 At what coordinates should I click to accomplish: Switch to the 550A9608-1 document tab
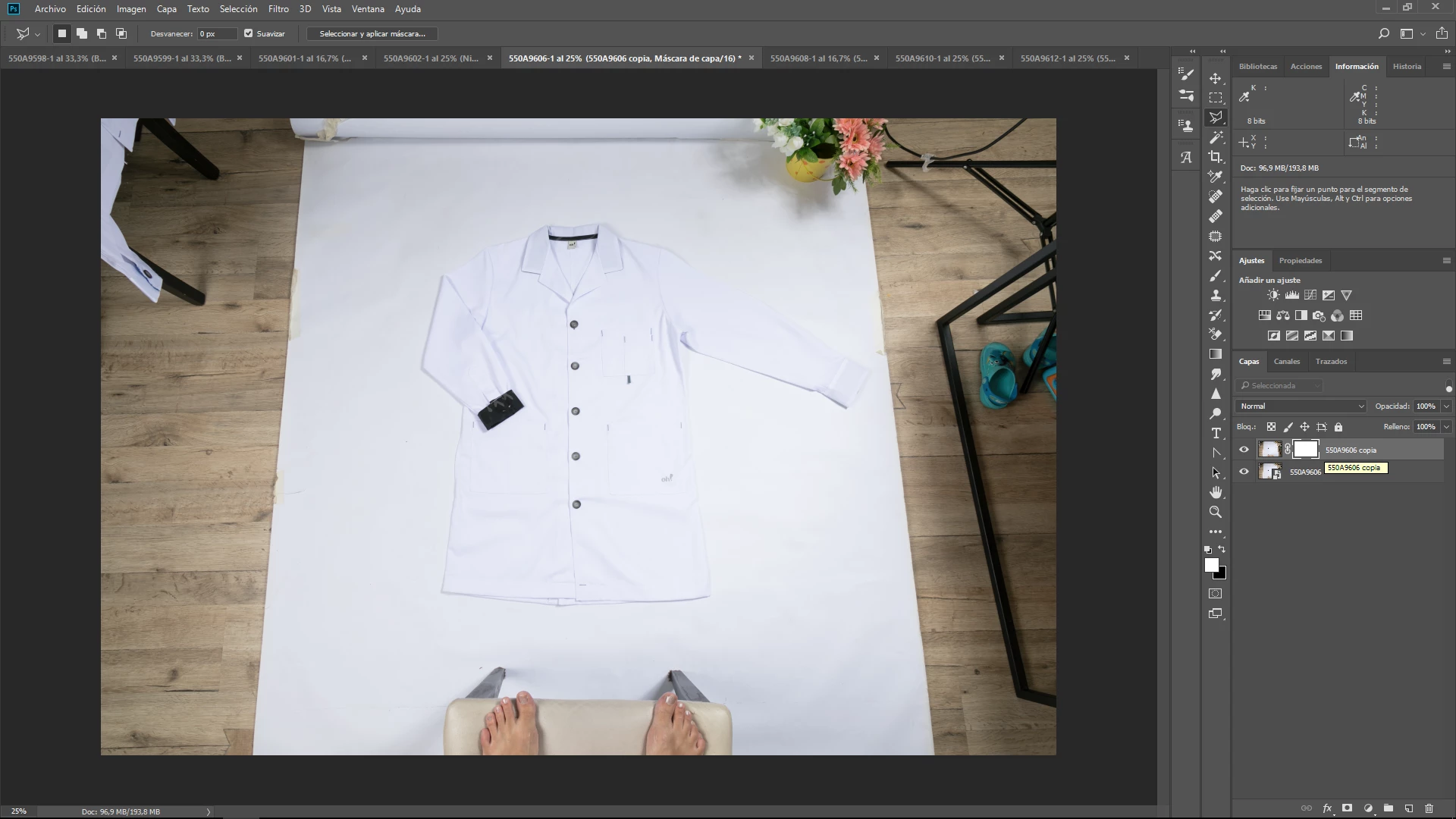pos(818,58)
